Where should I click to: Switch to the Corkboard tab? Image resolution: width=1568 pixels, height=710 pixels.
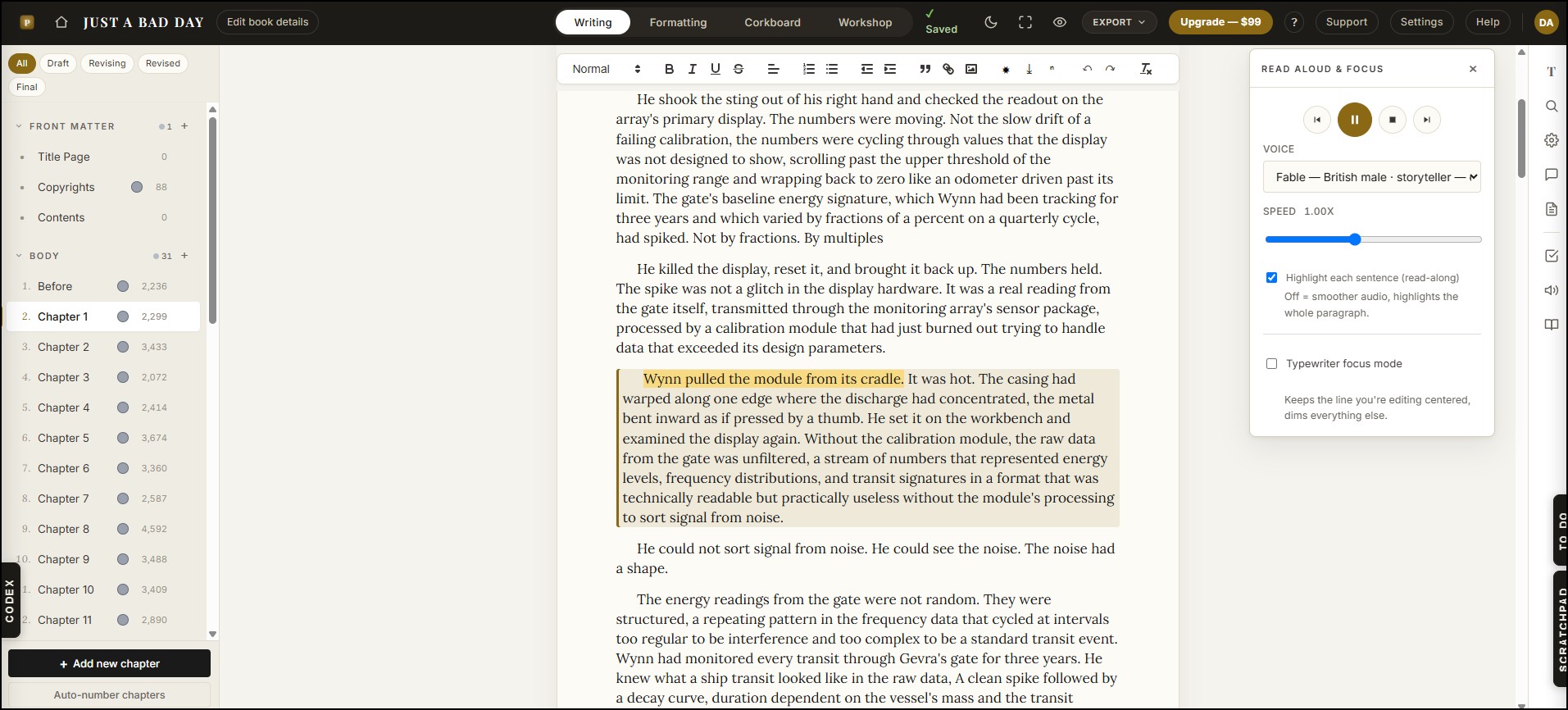[772, 22]
